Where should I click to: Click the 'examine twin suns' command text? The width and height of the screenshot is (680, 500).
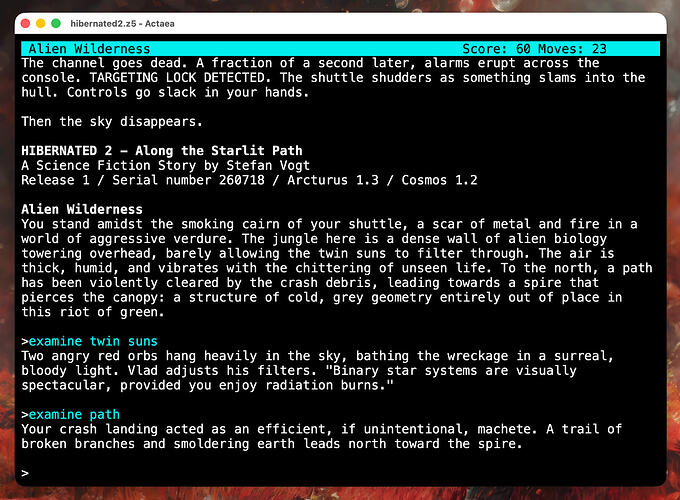[93, 341]
